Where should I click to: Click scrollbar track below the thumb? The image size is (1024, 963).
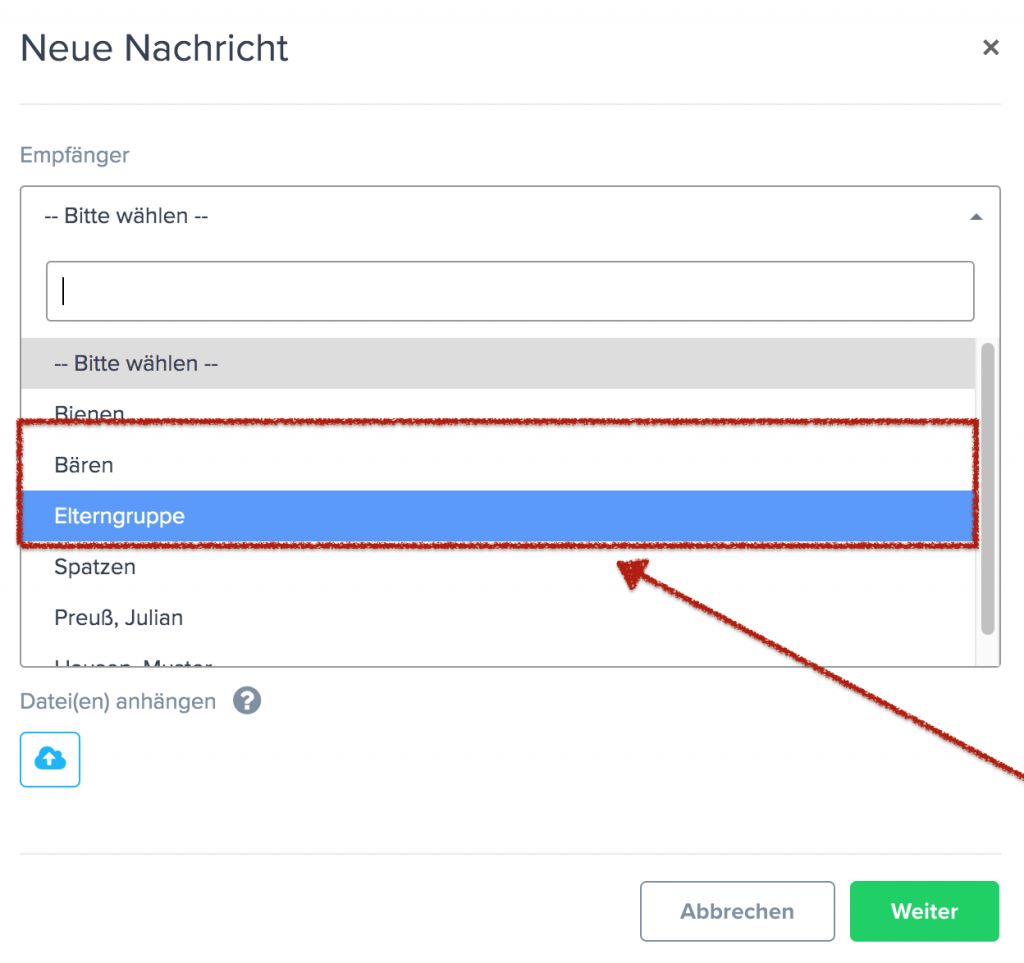987,650
